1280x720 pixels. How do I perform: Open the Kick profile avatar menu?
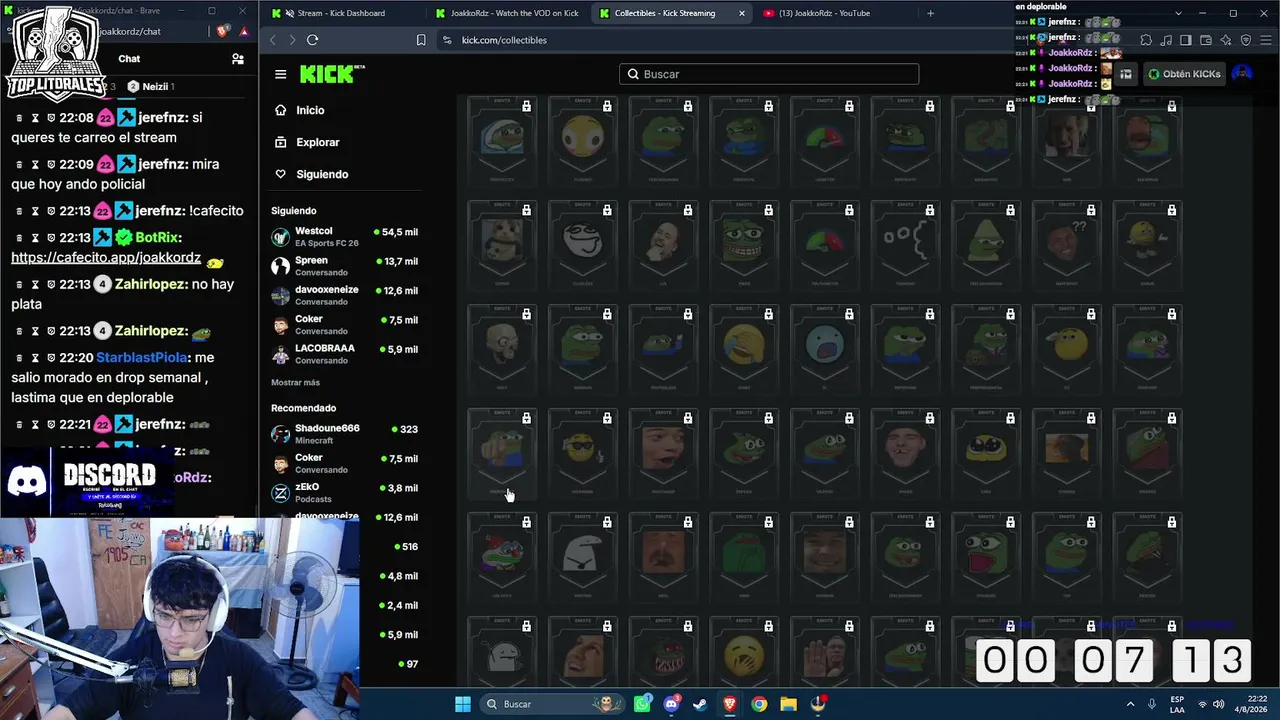[x=1242, y=74]
